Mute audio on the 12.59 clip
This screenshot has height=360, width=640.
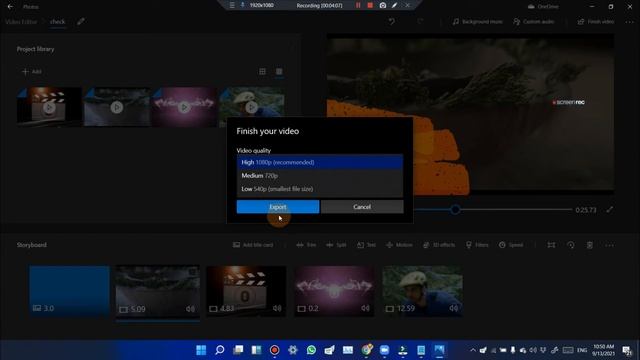tap(453, 308)
